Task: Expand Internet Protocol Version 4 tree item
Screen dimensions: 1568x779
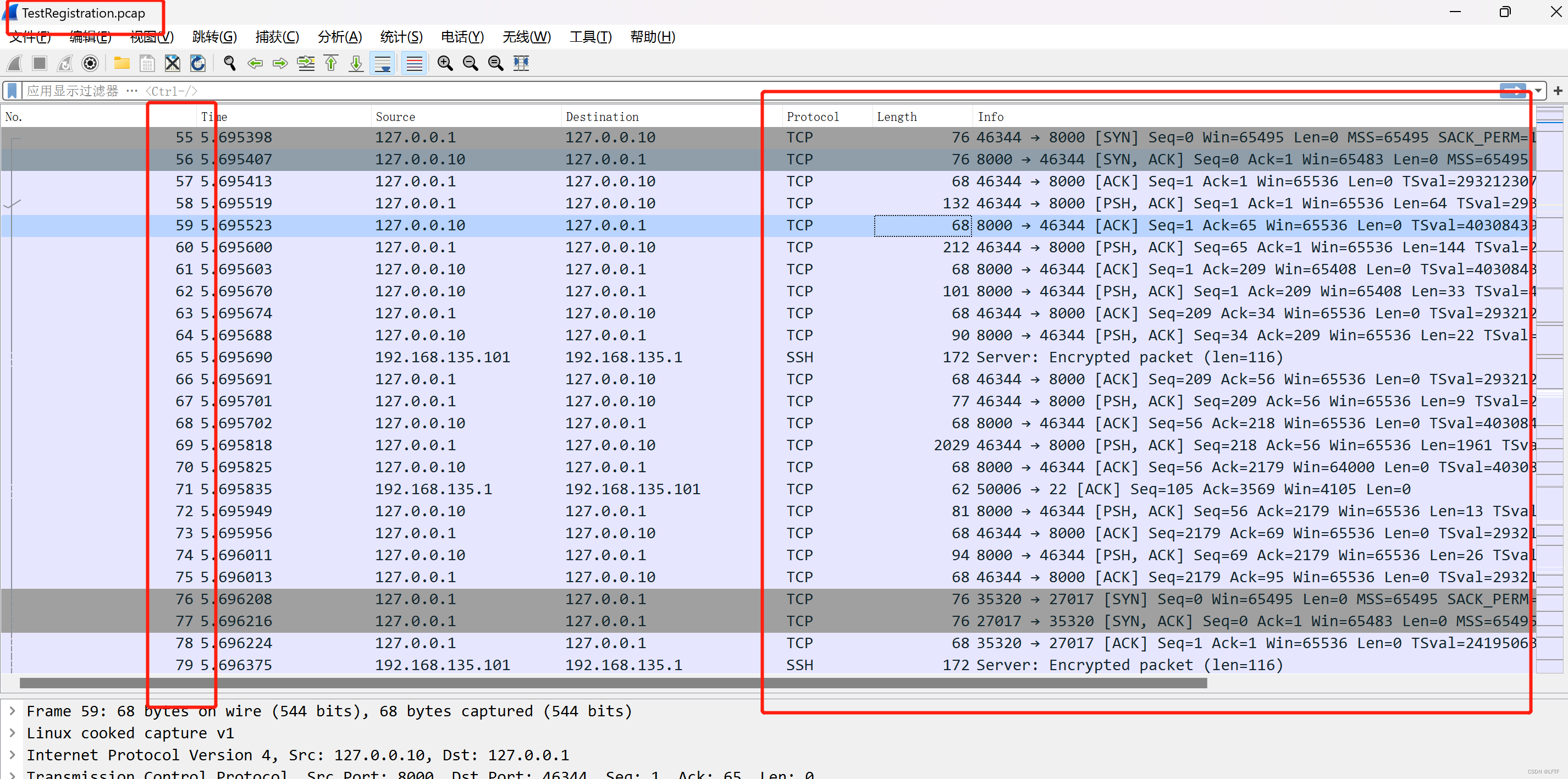Action: (x=12, y=755)
